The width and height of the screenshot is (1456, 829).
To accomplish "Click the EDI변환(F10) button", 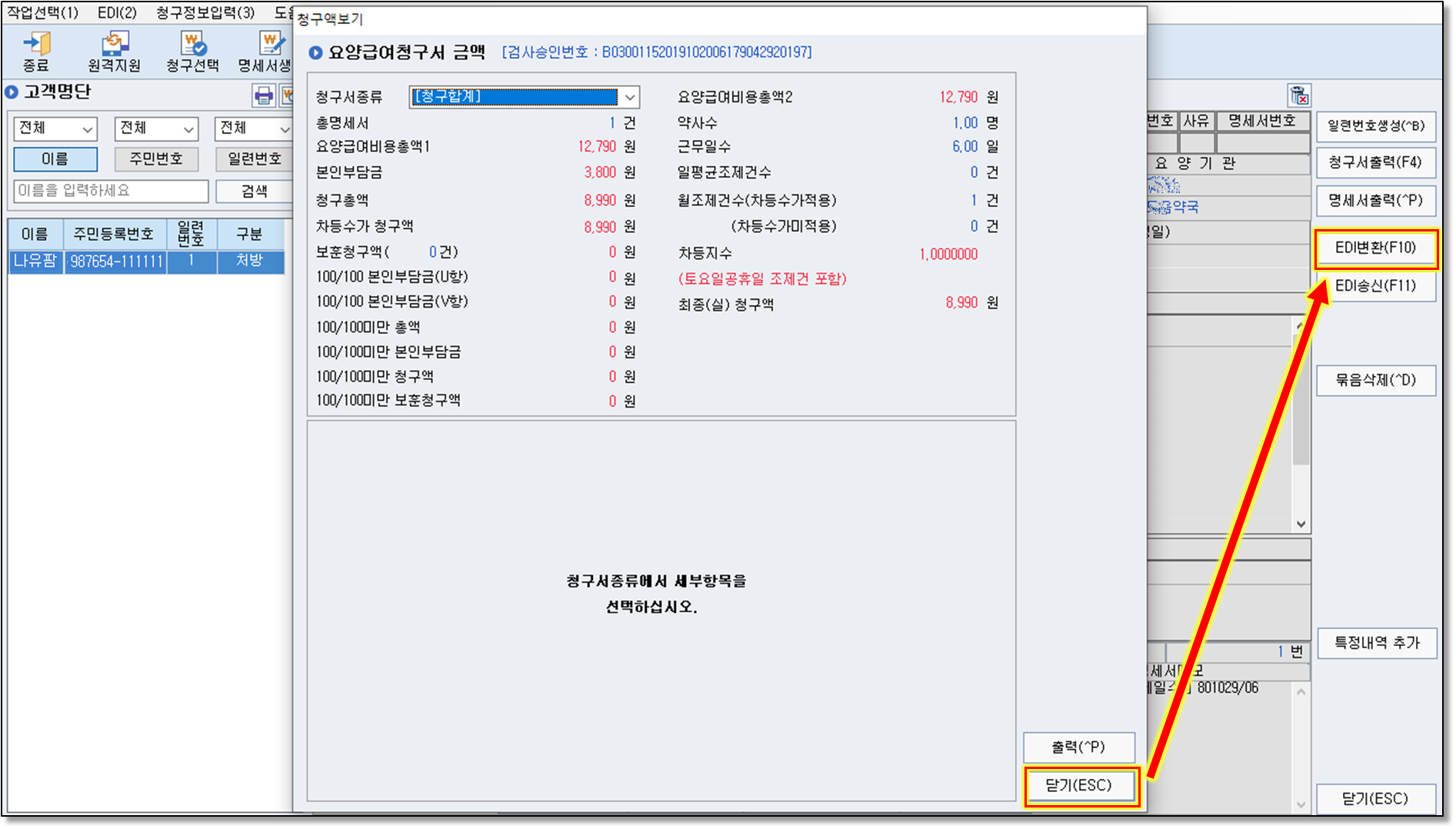I will (x=1375, y=248).
